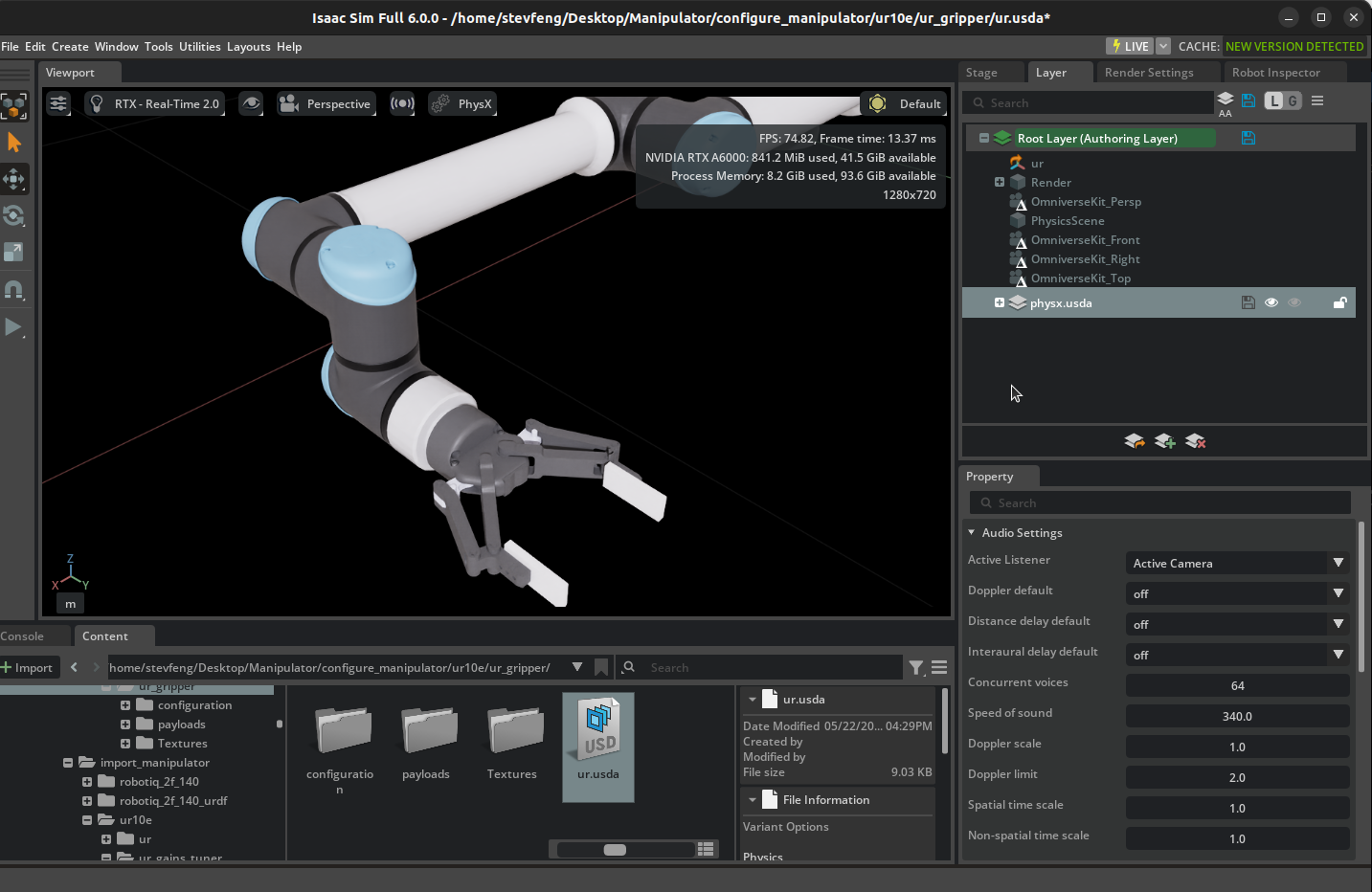Image resolution: width=1372 pixels, height=892 pixels.
Task: Toggle physx.usda layer visibility eye
Action: pyautogui.click(x=1271, y=302)
